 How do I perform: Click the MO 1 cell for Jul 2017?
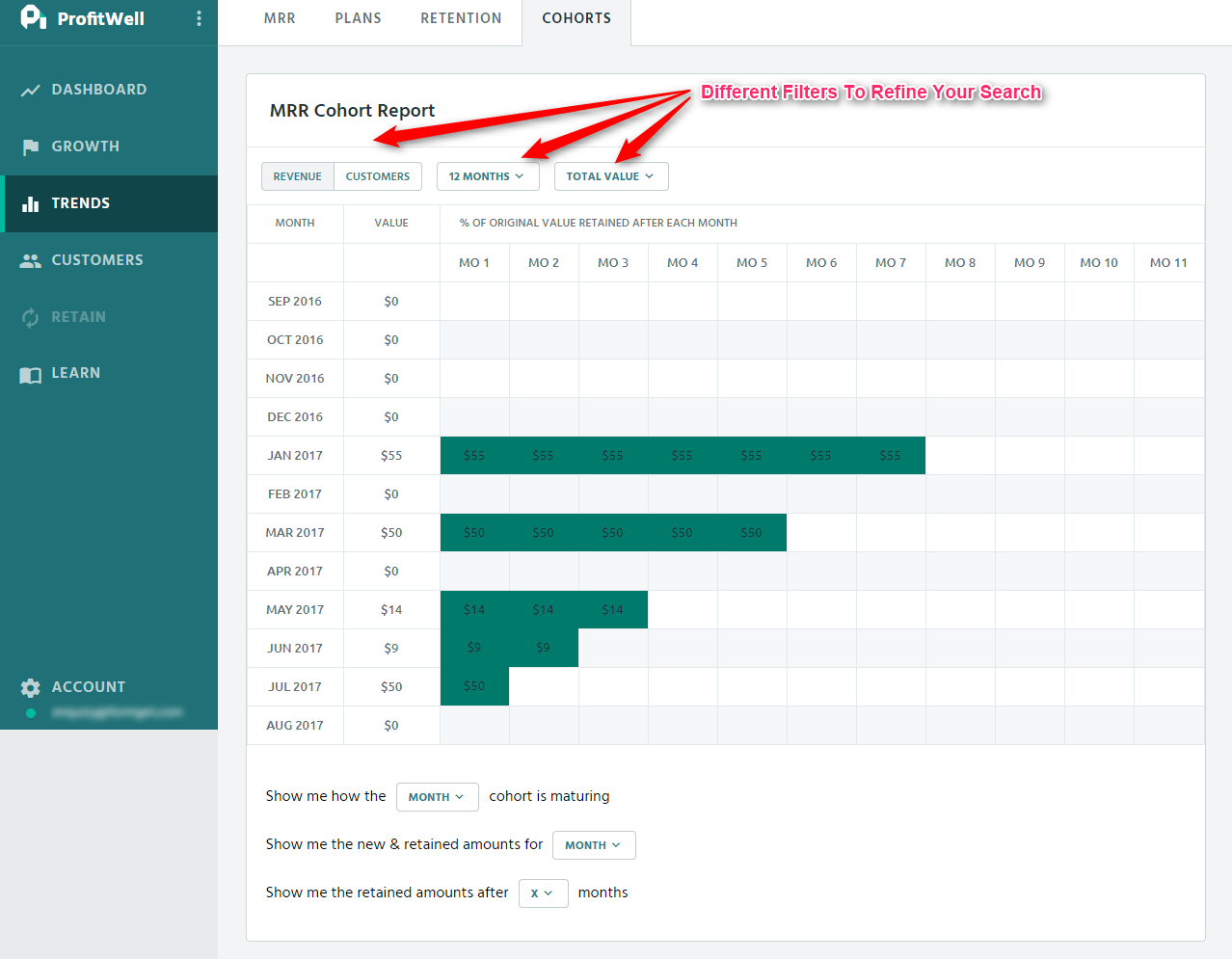click(x=474, y=686)
